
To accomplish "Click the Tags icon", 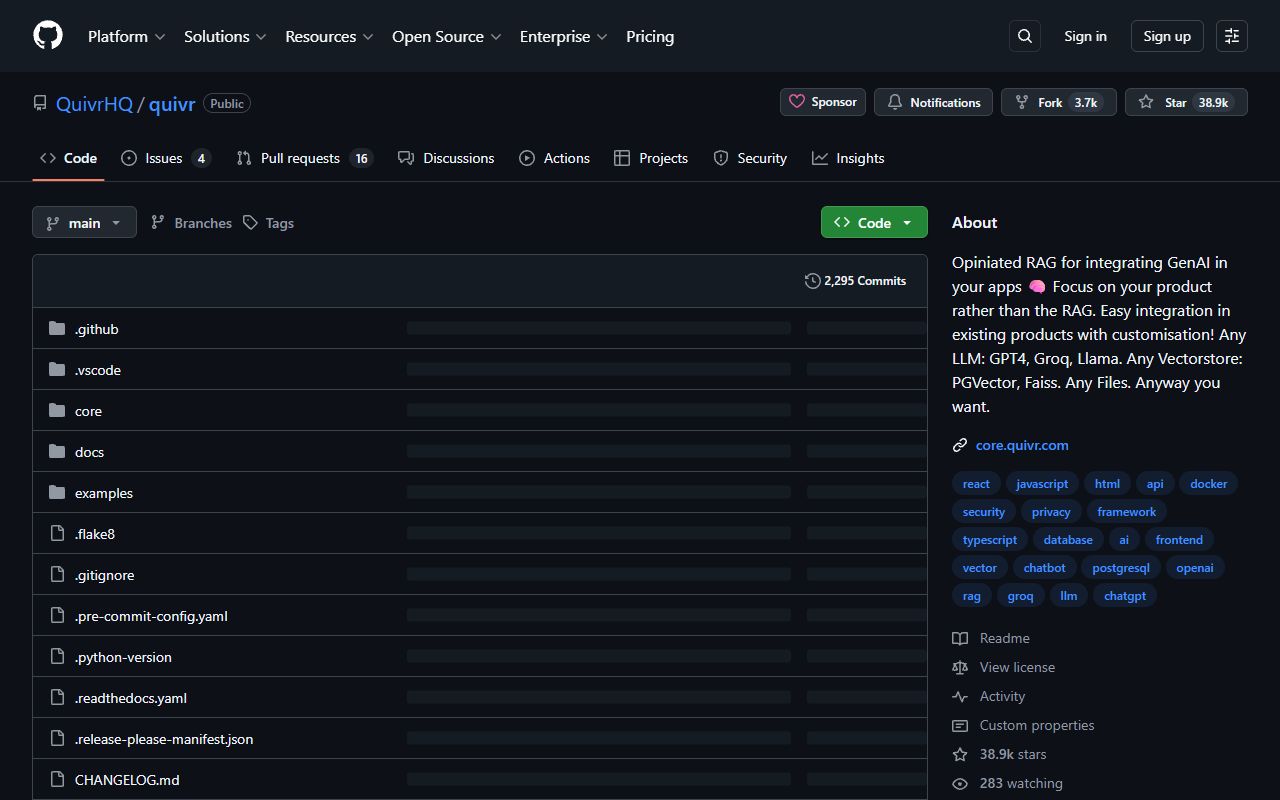I will [250, 222].
